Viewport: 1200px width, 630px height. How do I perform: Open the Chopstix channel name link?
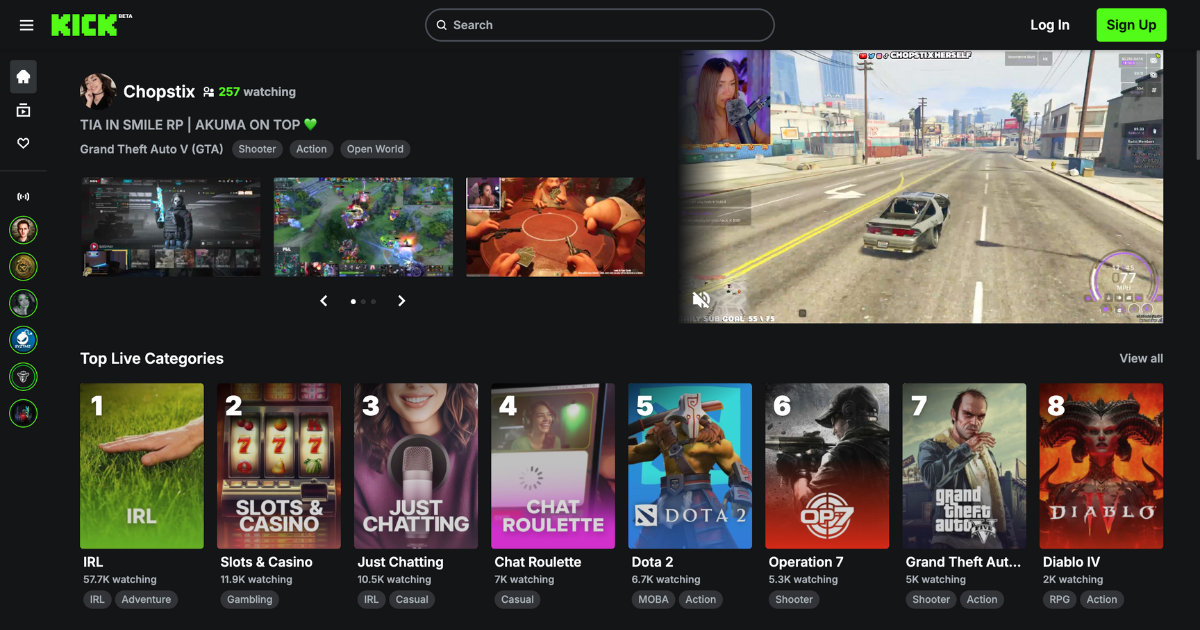(159, 92)
